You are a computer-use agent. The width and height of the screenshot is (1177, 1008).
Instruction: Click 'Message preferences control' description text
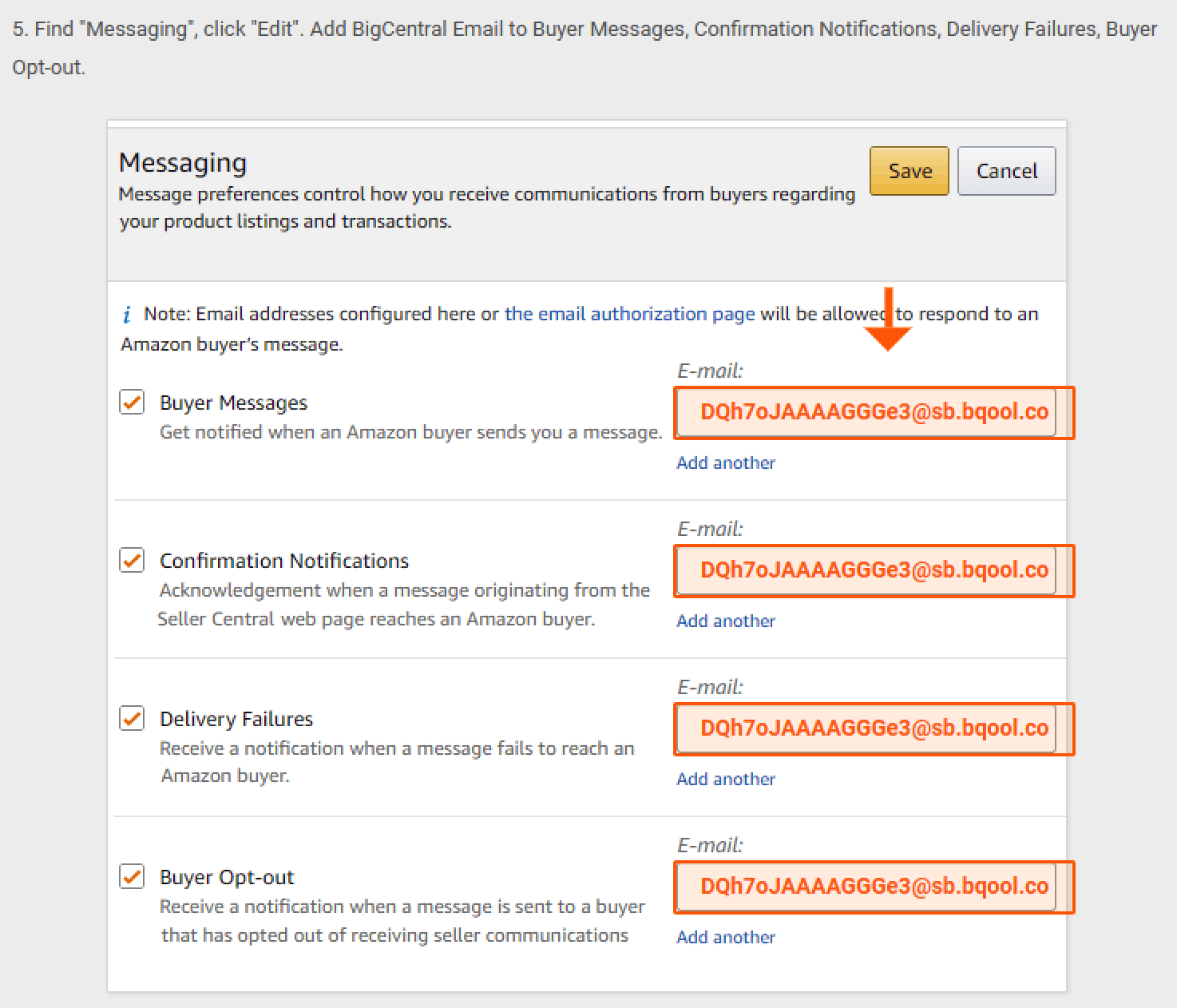pos(486,208)
